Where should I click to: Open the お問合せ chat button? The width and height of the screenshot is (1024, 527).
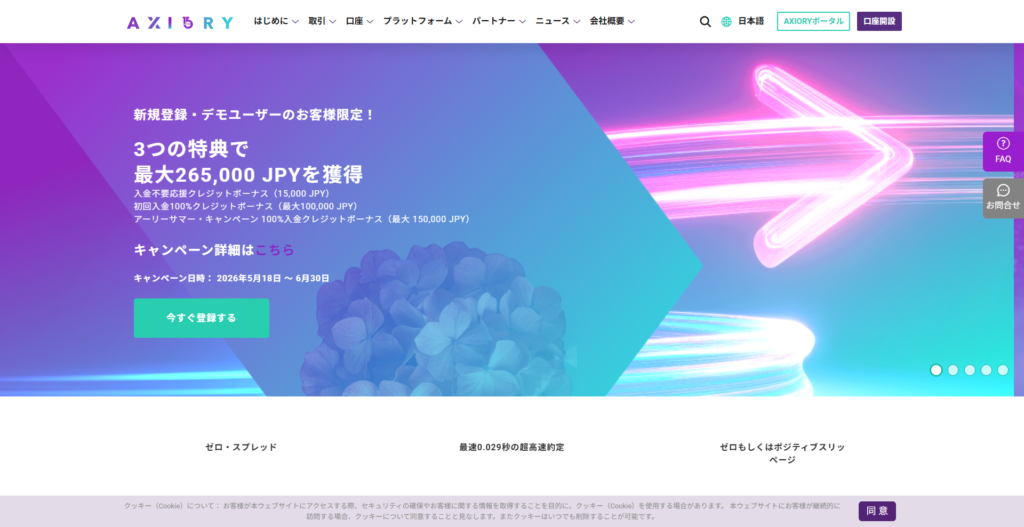1003,198
